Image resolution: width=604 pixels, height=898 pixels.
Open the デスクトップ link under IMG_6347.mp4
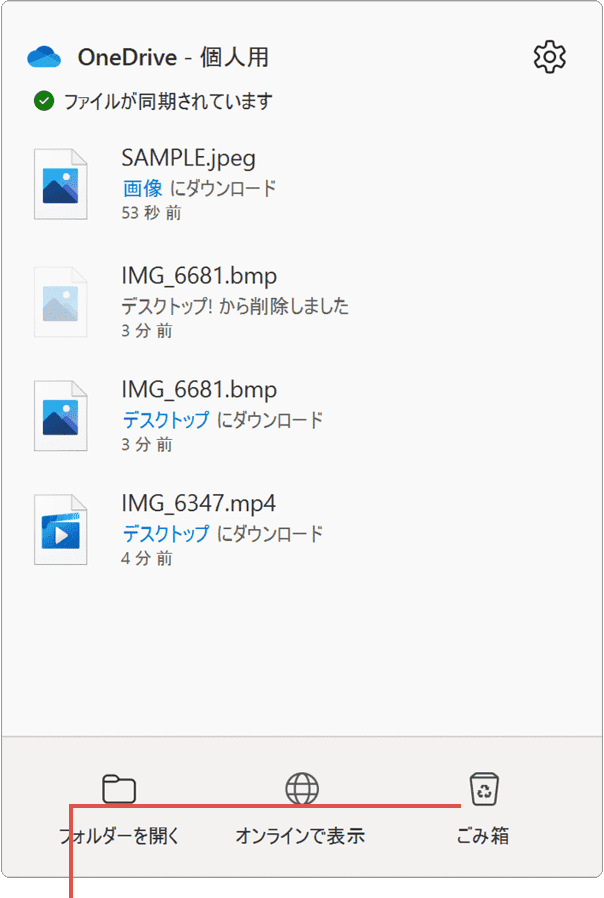[164, 534]
